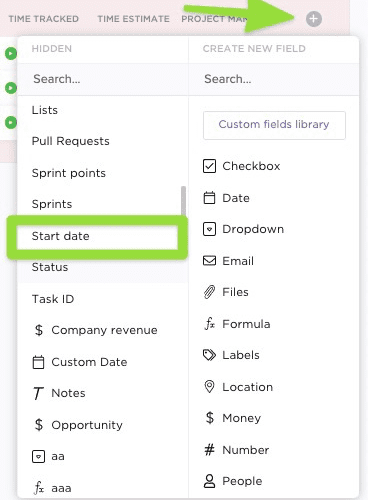Pick the Email envelope icon field

(x=209, y=260)
